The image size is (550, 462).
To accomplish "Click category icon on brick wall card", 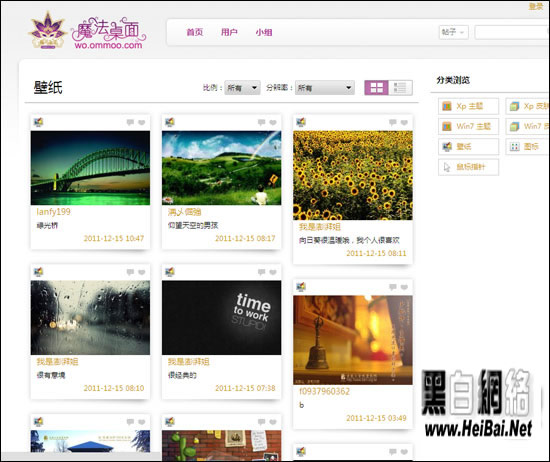I will click(170, 422).
